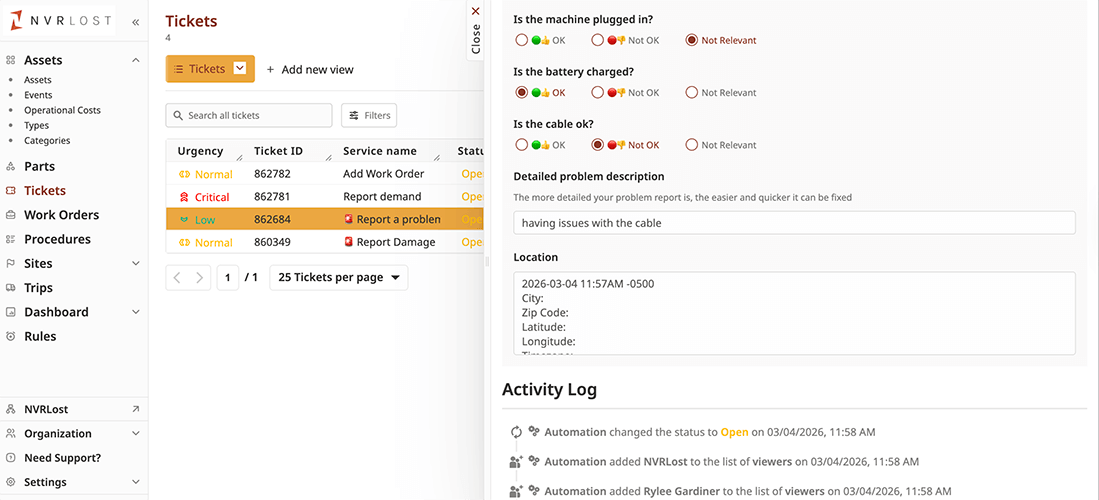
Task: Go to next page arrow in pagination
Action: click(200, 277)
